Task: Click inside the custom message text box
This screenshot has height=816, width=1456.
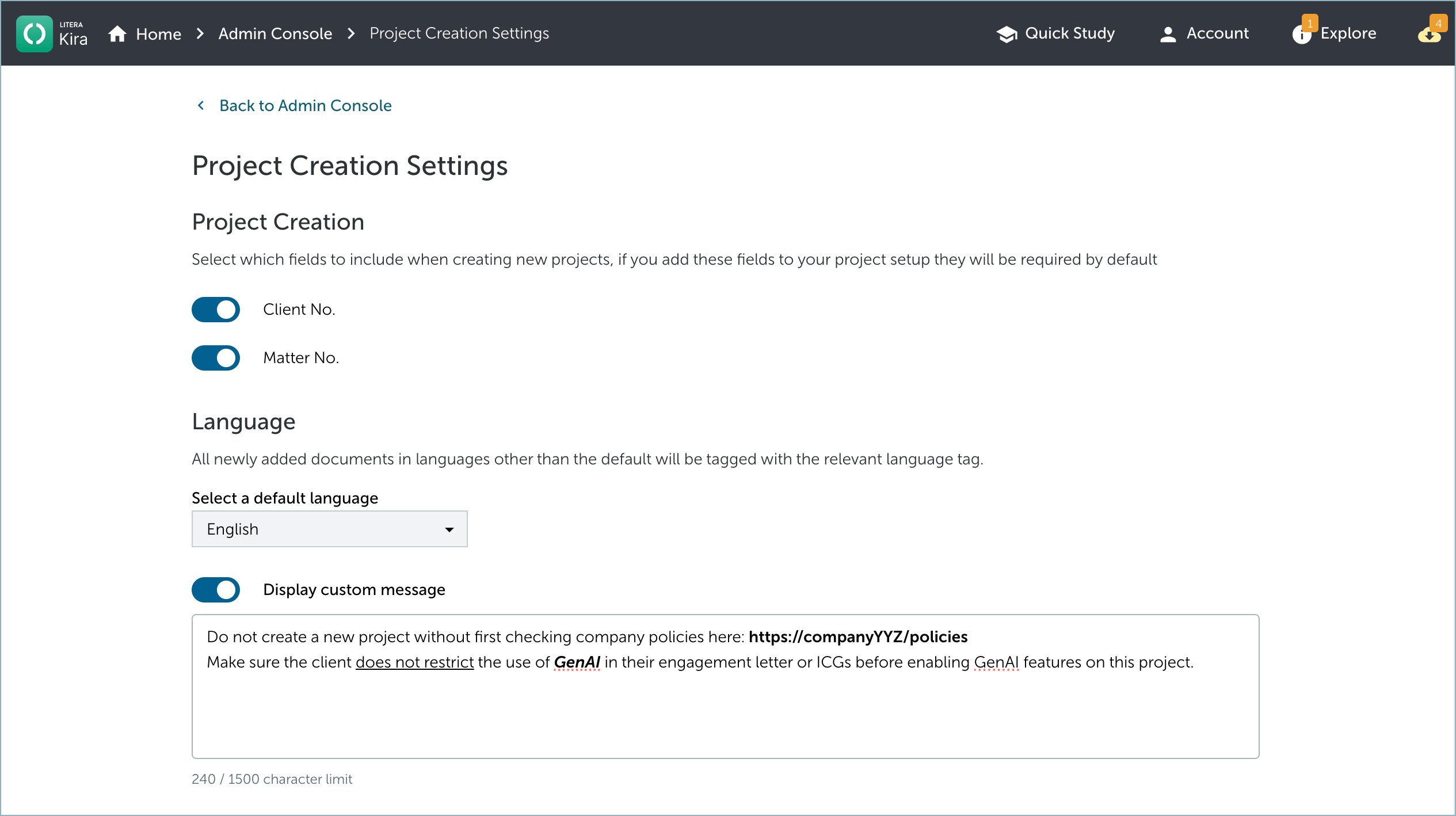Action: [x=725, y=687]
